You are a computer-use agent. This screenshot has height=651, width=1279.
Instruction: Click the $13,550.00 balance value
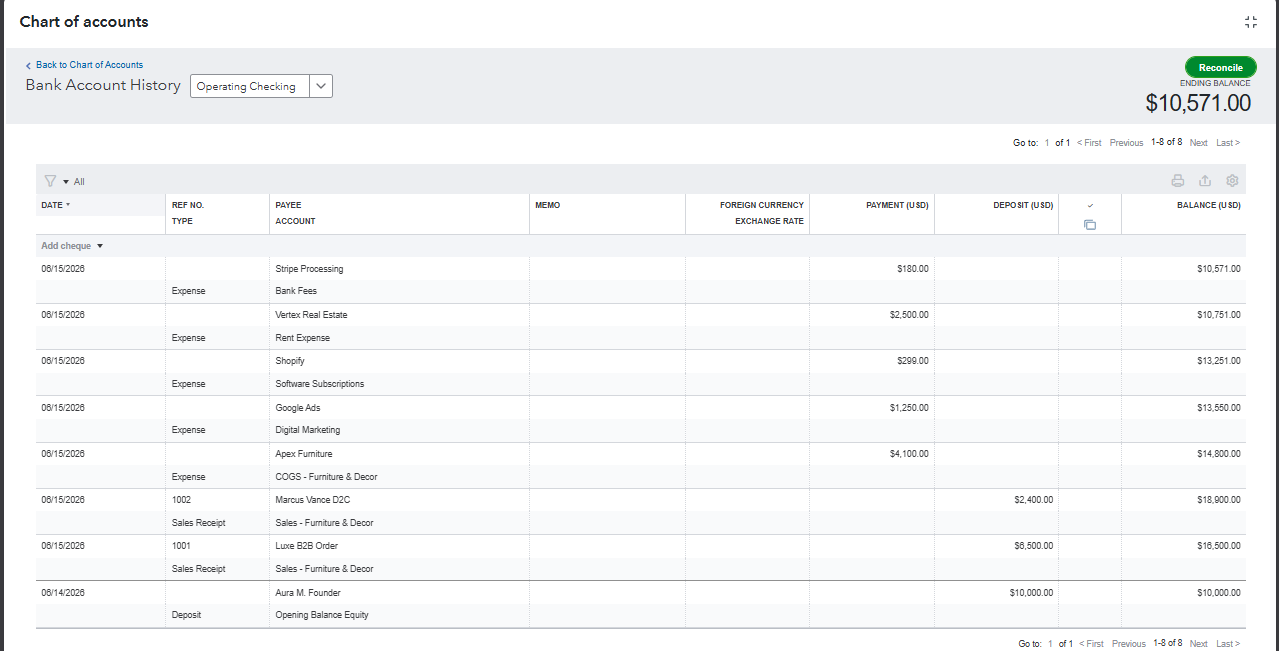tap(1219, 407)
